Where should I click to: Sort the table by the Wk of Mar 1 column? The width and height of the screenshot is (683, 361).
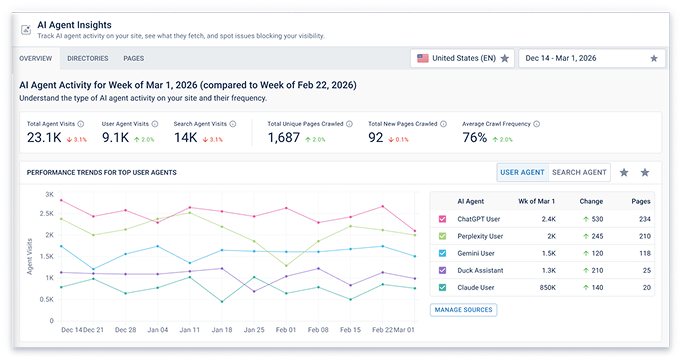(536, 201)
